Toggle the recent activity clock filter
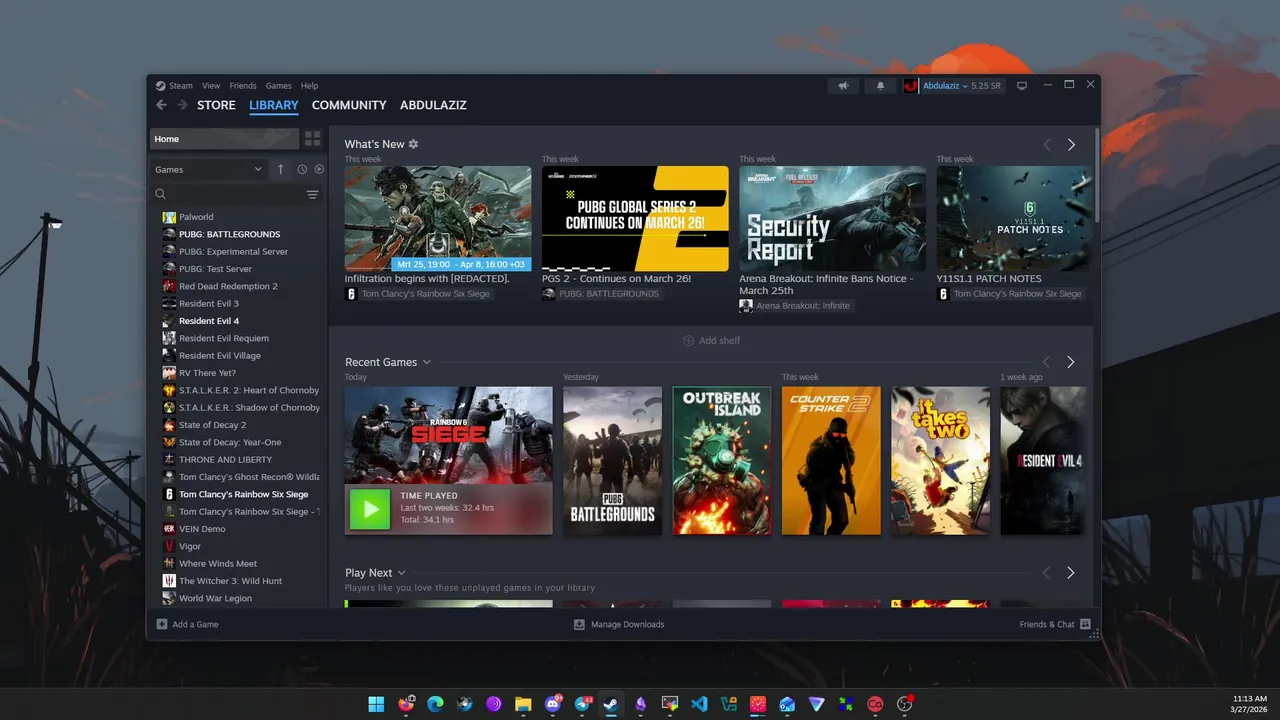The image size is (1280, 720). click(x=302, y=169)
